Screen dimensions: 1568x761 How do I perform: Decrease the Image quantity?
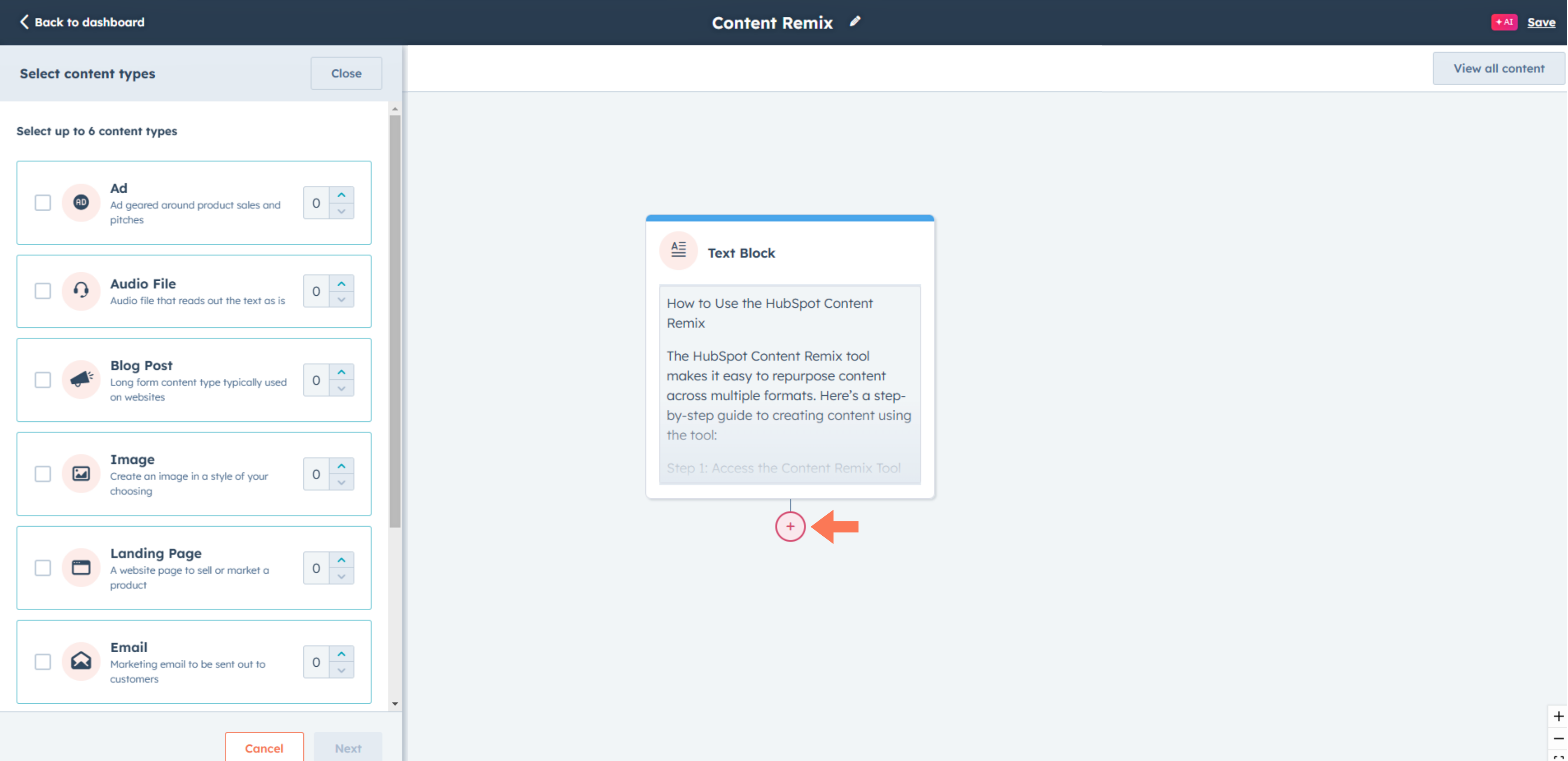tap(342, 482)
